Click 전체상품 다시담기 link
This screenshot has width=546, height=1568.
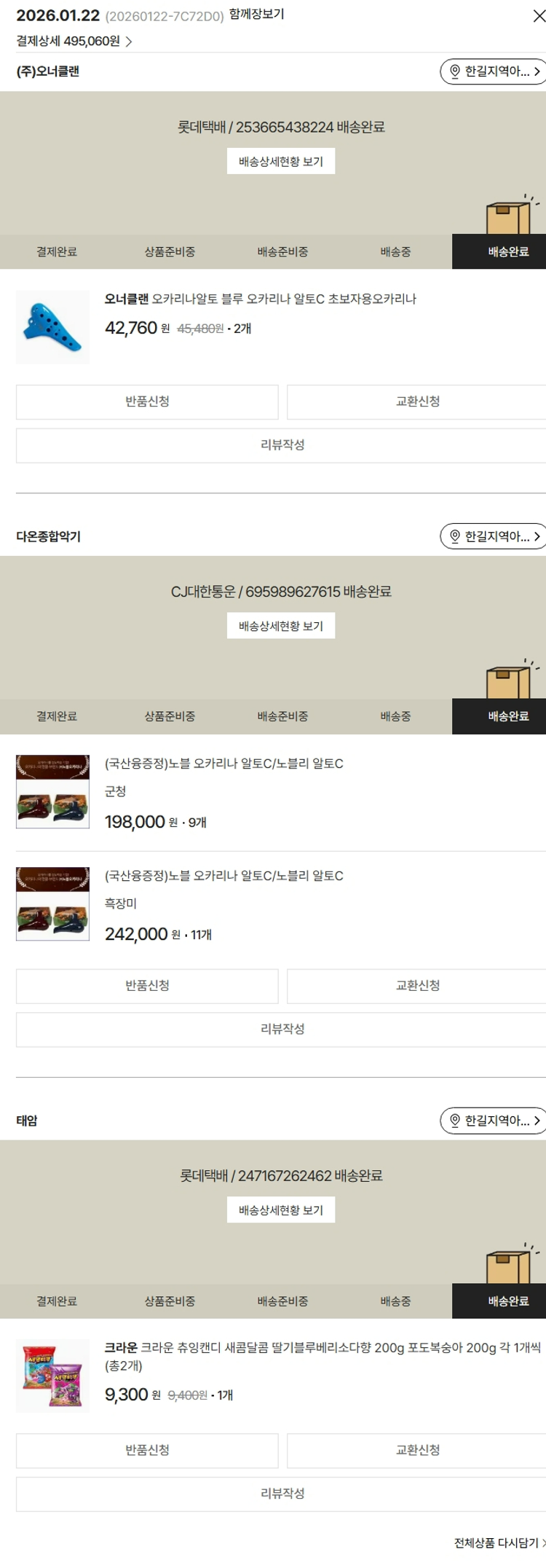pos(499,1543)
